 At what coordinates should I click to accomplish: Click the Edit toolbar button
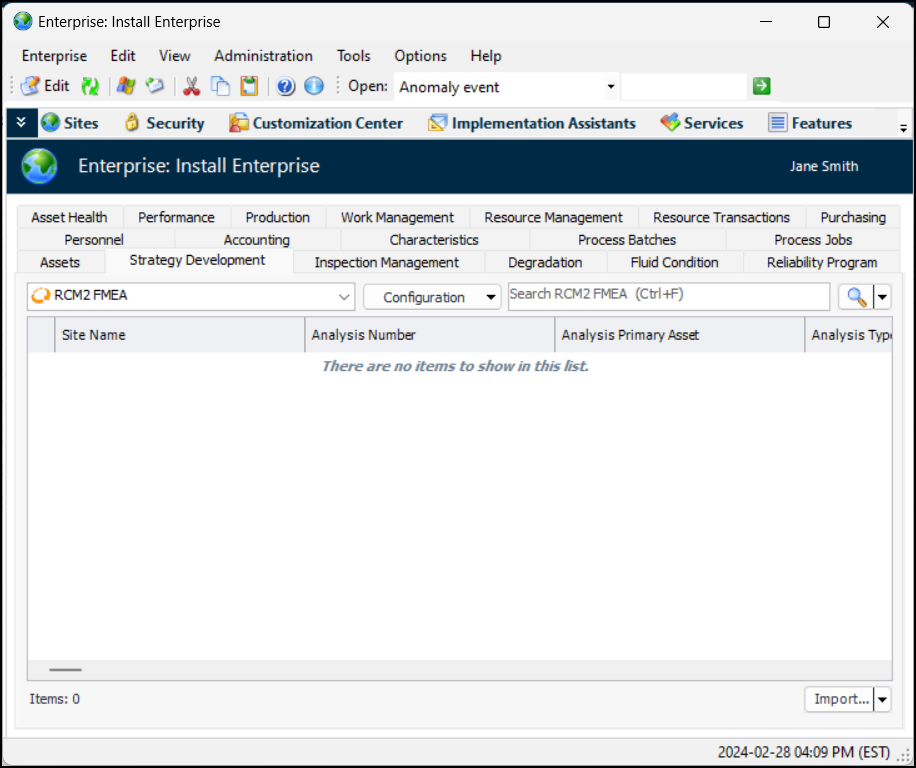tap(45, 87)
